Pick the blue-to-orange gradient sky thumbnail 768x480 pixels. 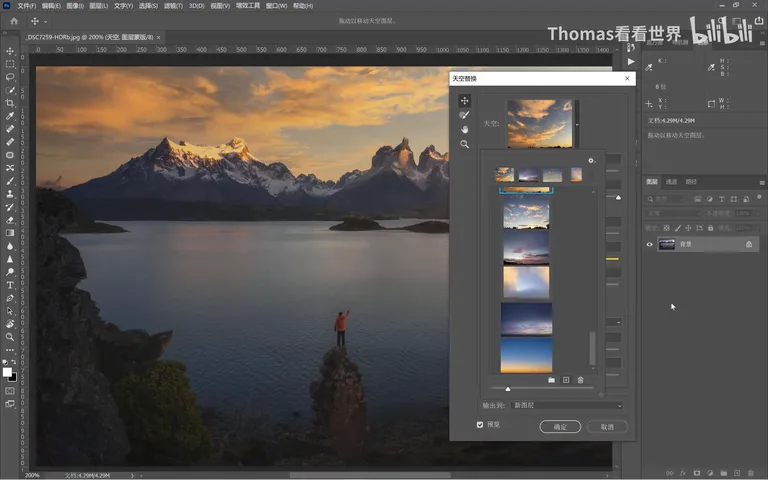pyautogui.click(x=527, y=356)
